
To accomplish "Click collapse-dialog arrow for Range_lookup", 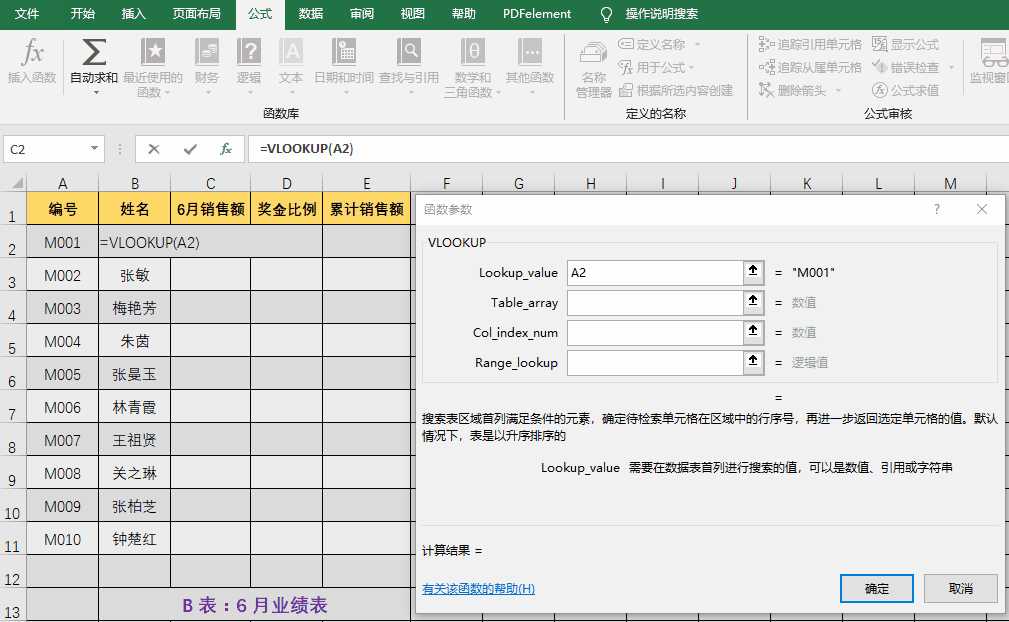I will point(754,361).
